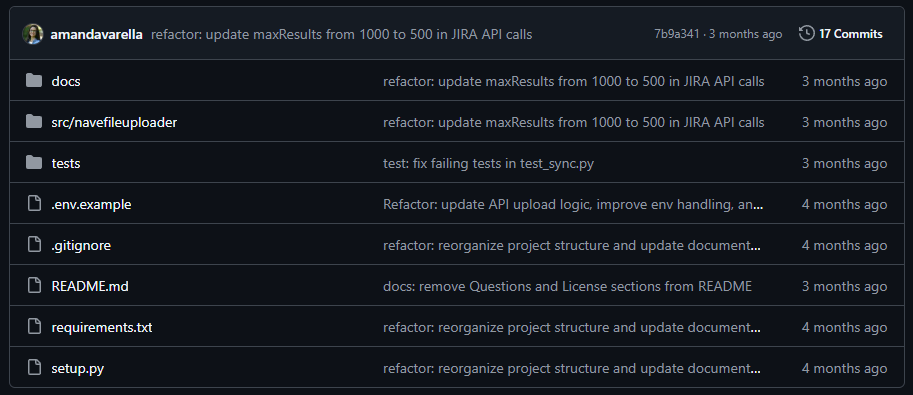This screenshot has width=913, height=395.
Task: Click the commit history clock icon
Action: coord(806,34)
